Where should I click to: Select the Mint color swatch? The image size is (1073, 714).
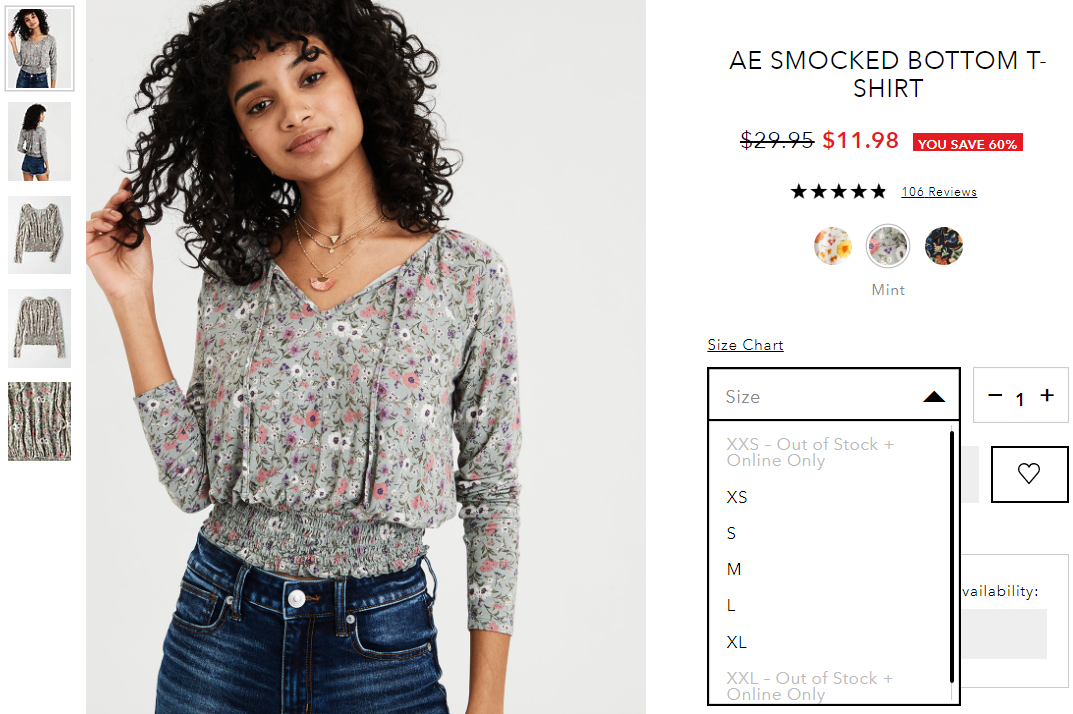888,246
